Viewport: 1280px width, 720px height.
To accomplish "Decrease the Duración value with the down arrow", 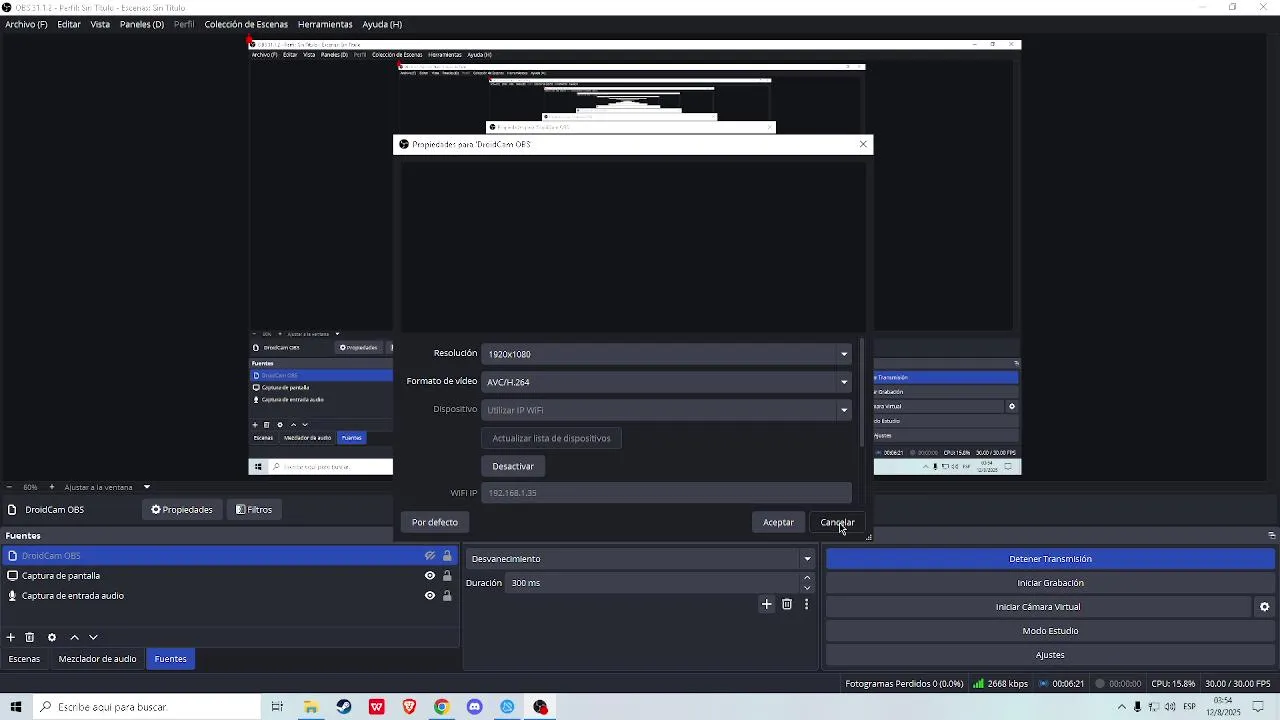I will click(807, 588).
